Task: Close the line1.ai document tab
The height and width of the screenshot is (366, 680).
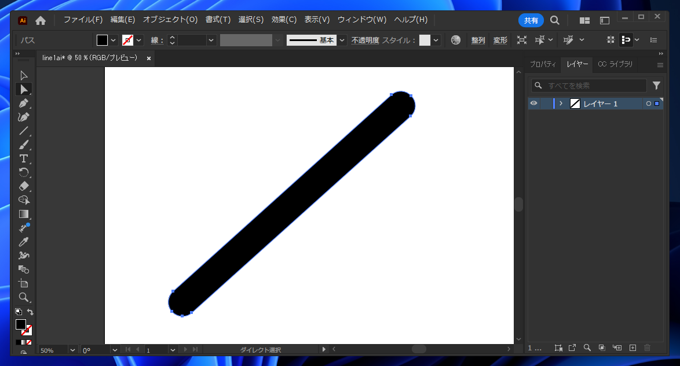Action: click(x=149, y=58)
